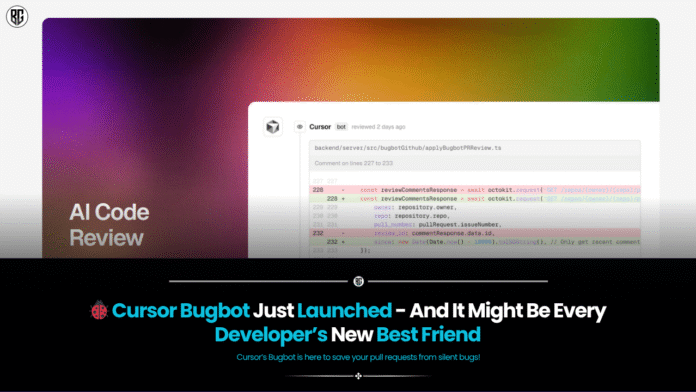Viewport: 696px width, 392px height.
Task: Click the ladybug icon before Cursor Bugbot
Action: (x=99, y=310)
